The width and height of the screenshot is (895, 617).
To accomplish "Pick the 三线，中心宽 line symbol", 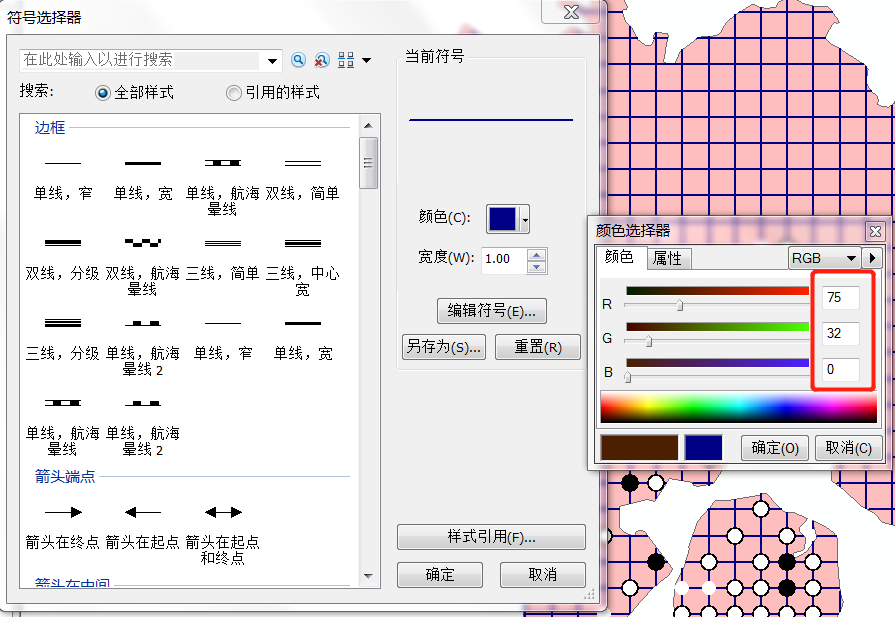I will click(302, 243).
